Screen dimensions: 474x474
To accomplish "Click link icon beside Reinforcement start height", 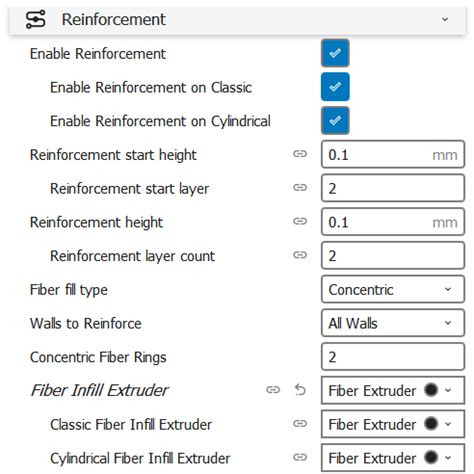I will click(x=300, y=154).
